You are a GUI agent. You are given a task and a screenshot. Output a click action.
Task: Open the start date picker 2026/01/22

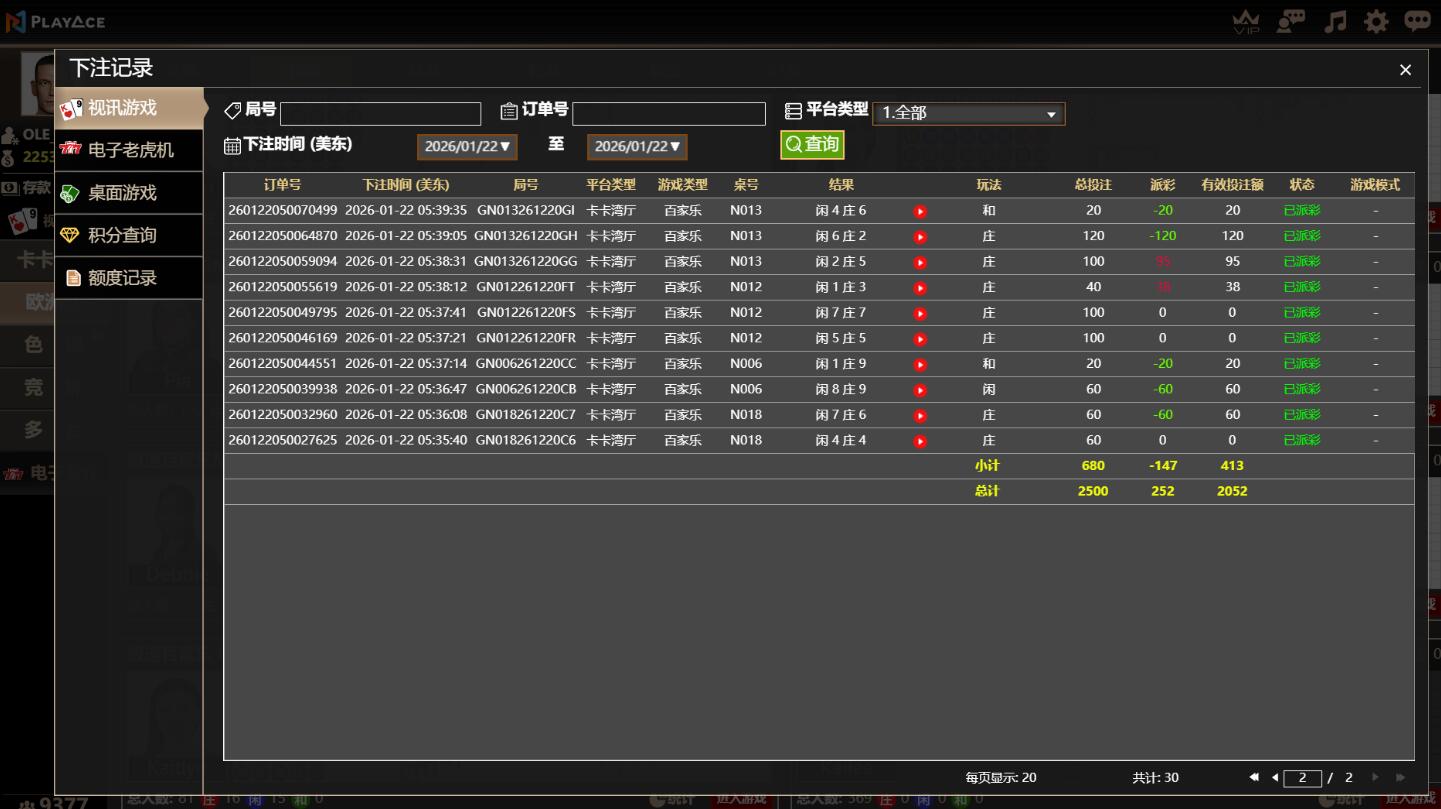pos(467,147)
